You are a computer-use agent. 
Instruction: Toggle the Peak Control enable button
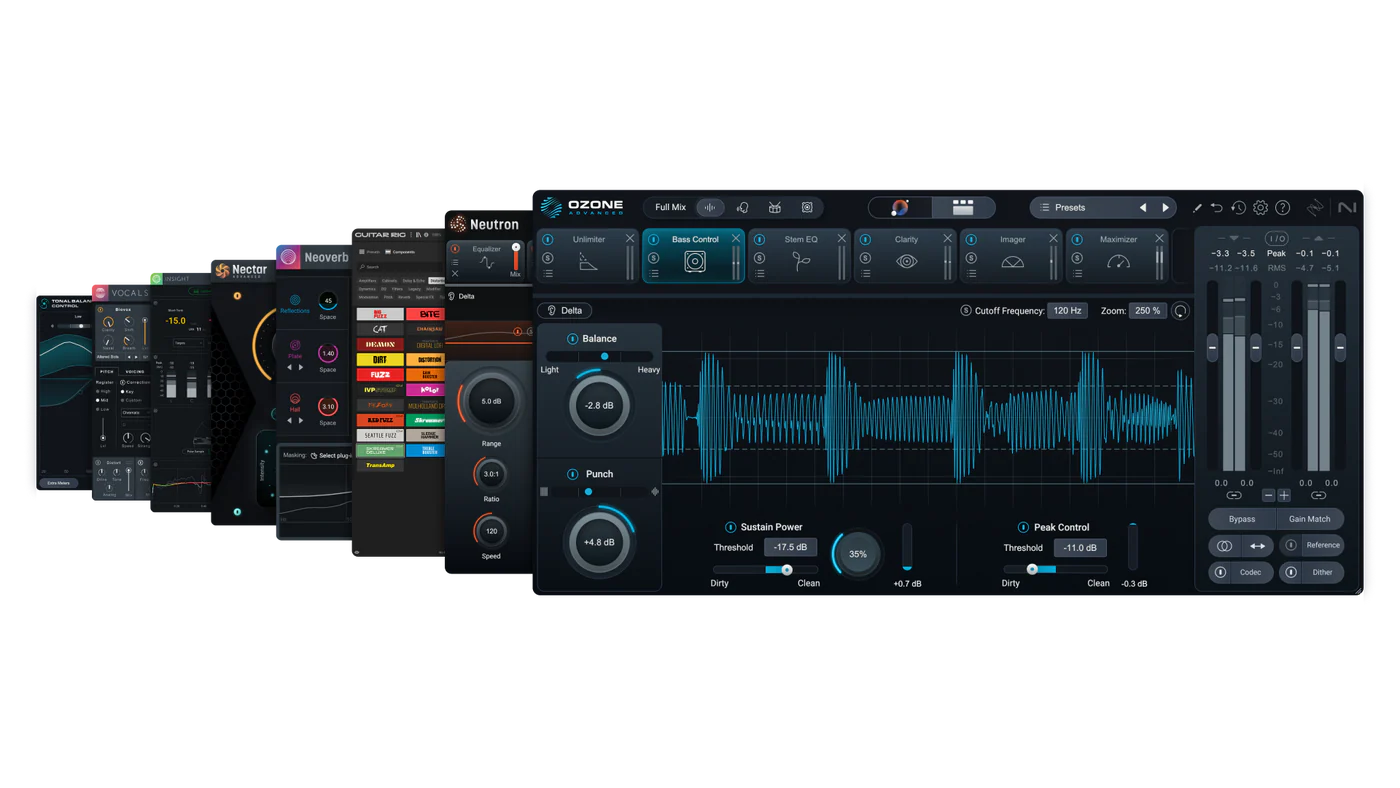(x=1023, y=527)
